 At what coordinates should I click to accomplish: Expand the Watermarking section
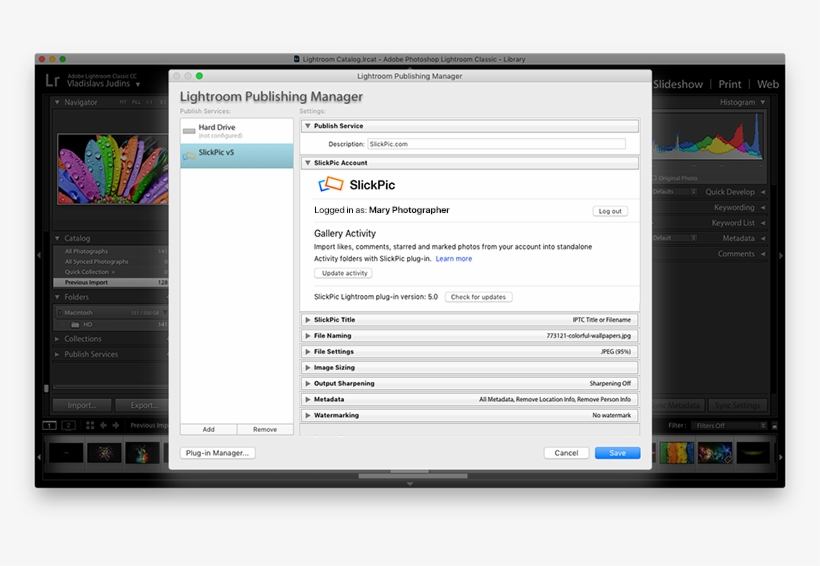coord(308,415)
